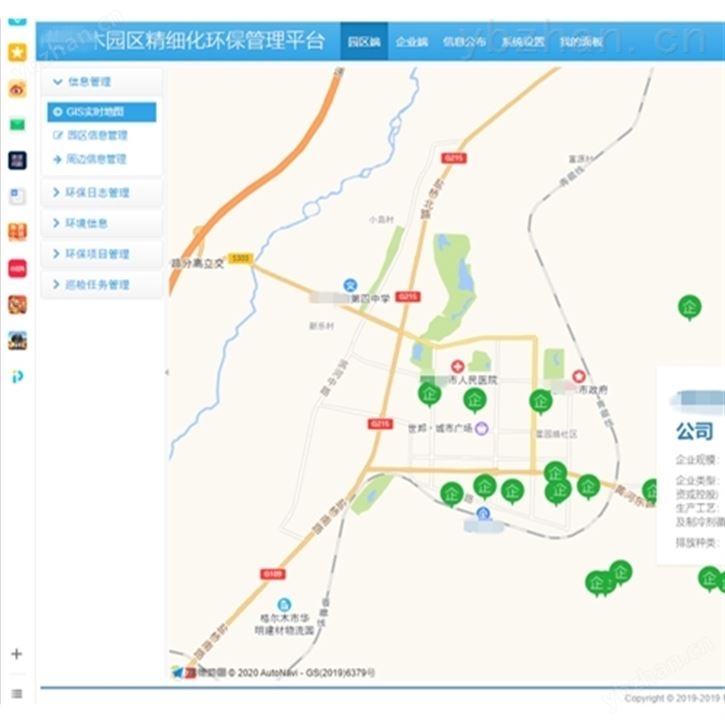The image size is (725, 725).
Task: Click the blue school icon at 第四中学
Action: point(350,285)
